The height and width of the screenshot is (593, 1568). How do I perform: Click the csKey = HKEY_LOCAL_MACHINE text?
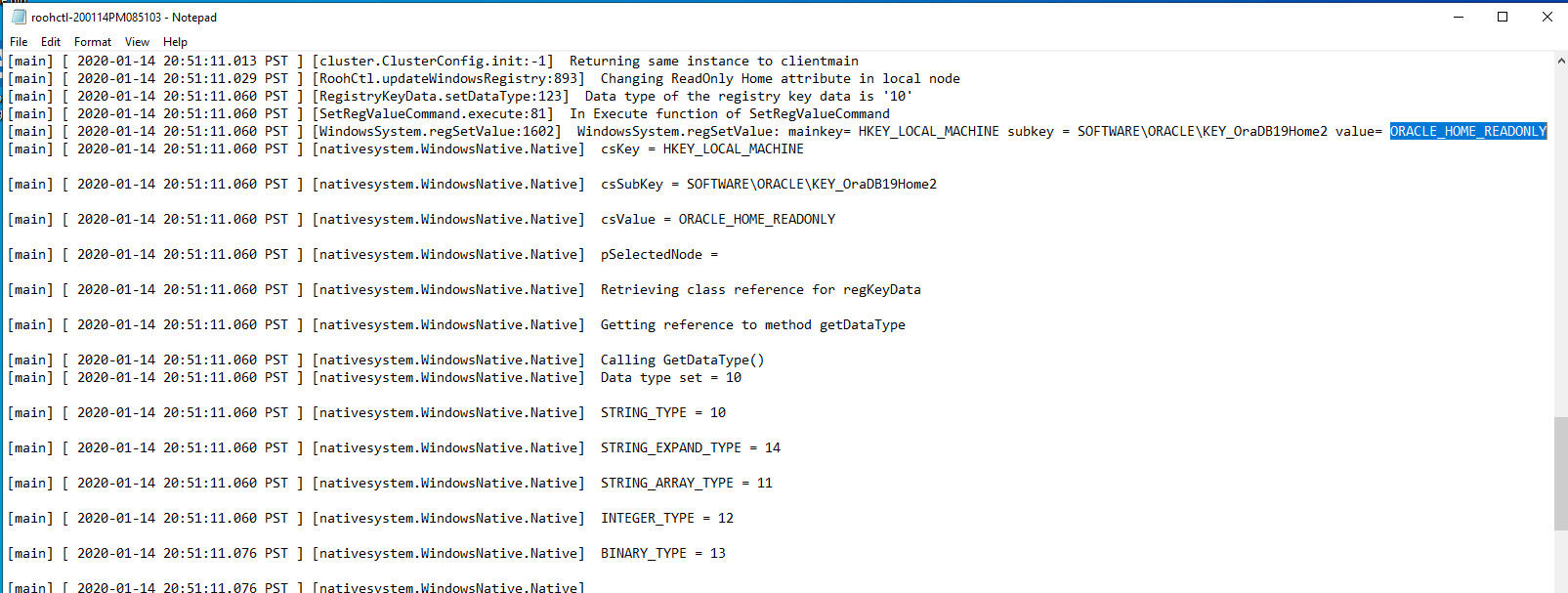(x=701, y=149)
